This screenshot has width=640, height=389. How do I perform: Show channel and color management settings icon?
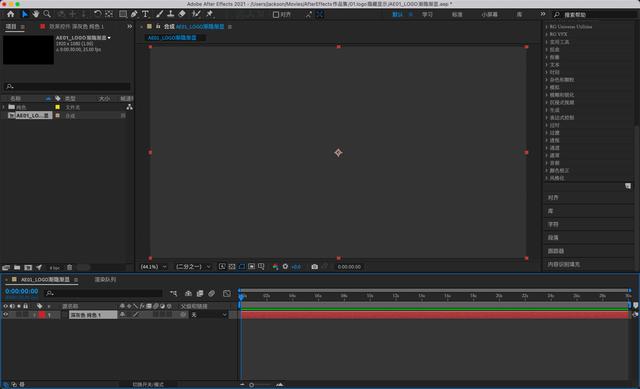click(x=276, y=267)
